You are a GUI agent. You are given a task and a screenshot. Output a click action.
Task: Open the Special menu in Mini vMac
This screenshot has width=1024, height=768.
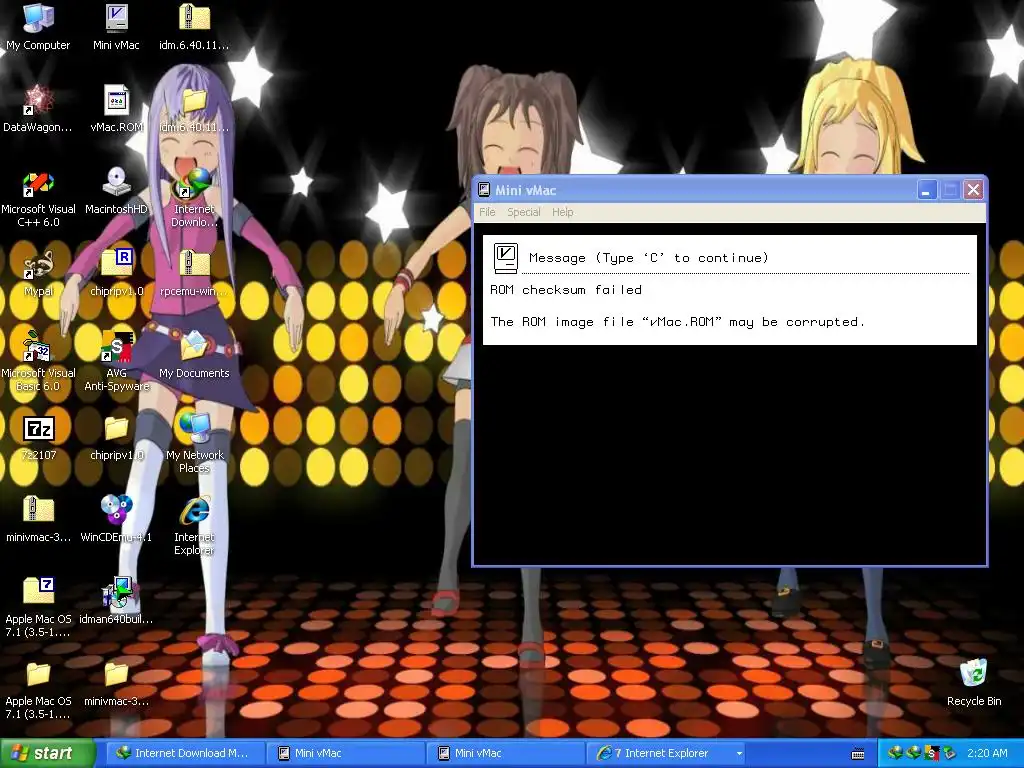pos(524,212)
